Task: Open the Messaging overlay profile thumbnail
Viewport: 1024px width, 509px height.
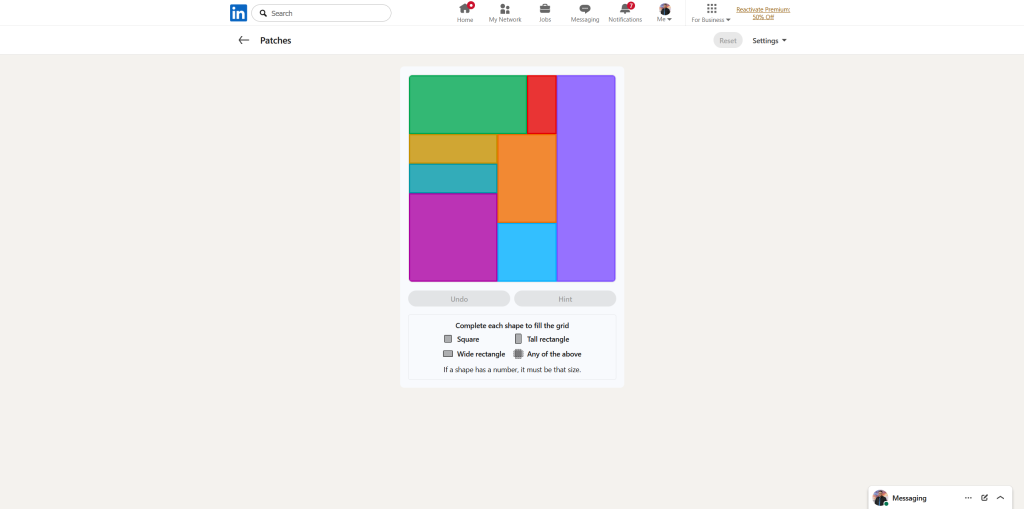Action: pyautogui.click(x=880, y=498)
